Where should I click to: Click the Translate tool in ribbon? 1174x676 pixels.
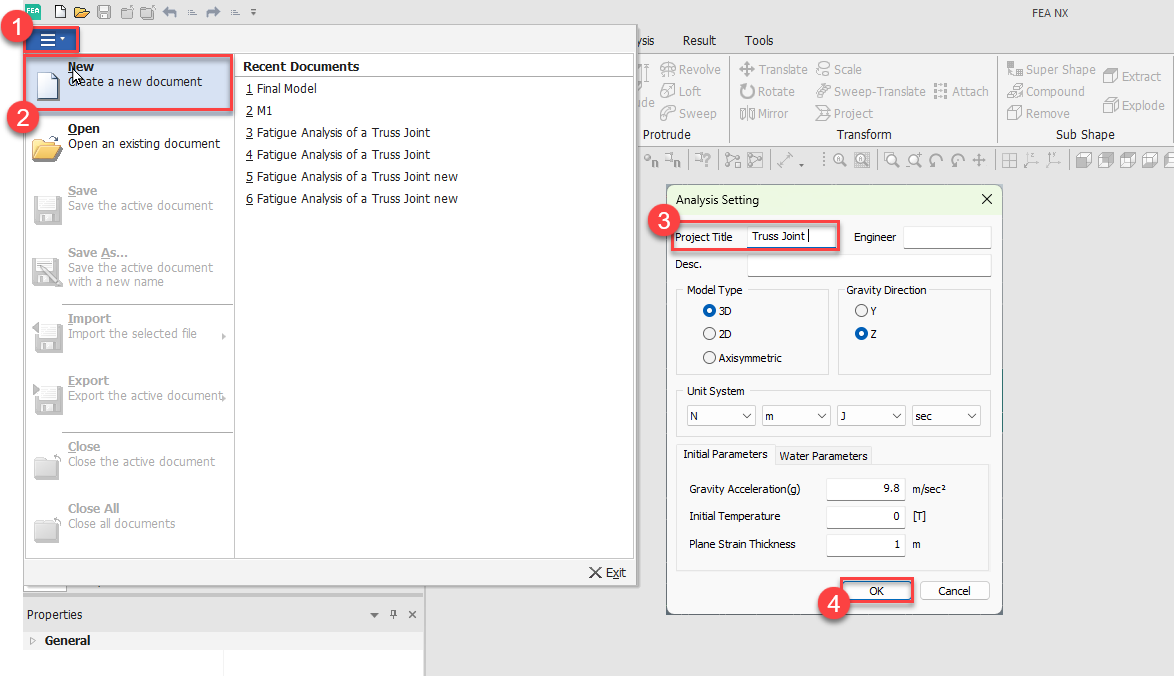coord(773,69)
